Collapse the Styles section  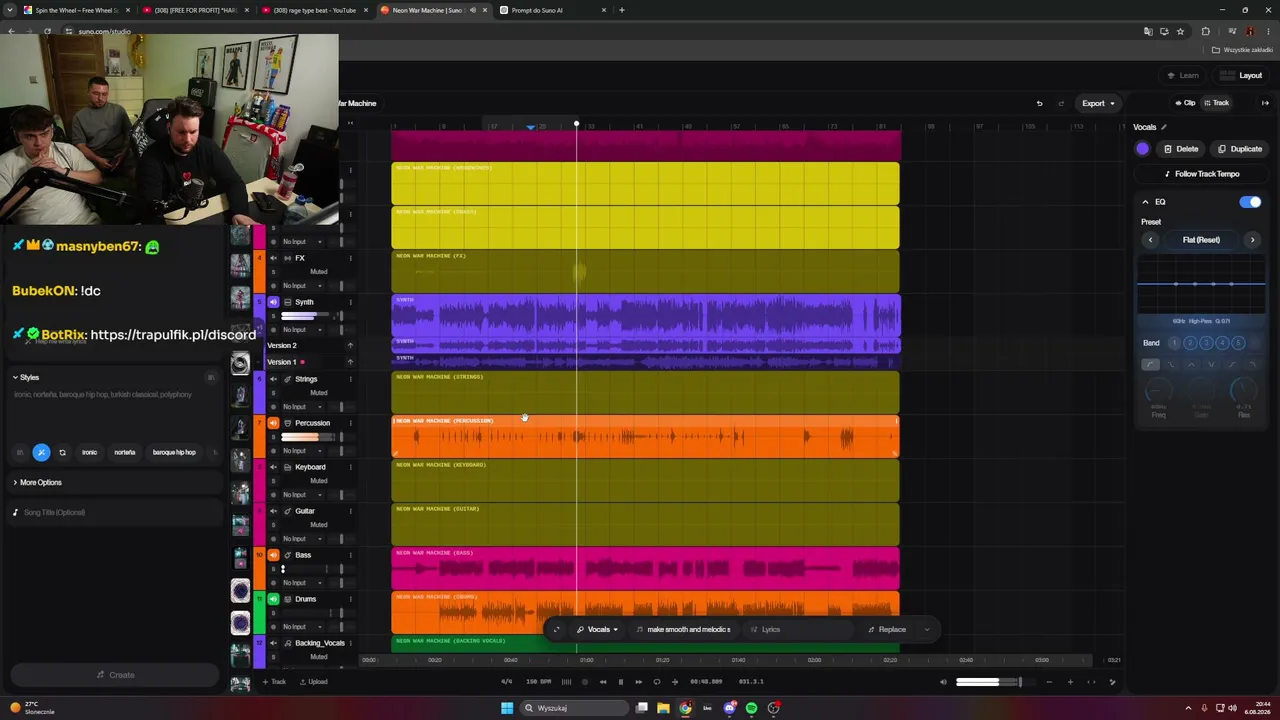(26, 378)
